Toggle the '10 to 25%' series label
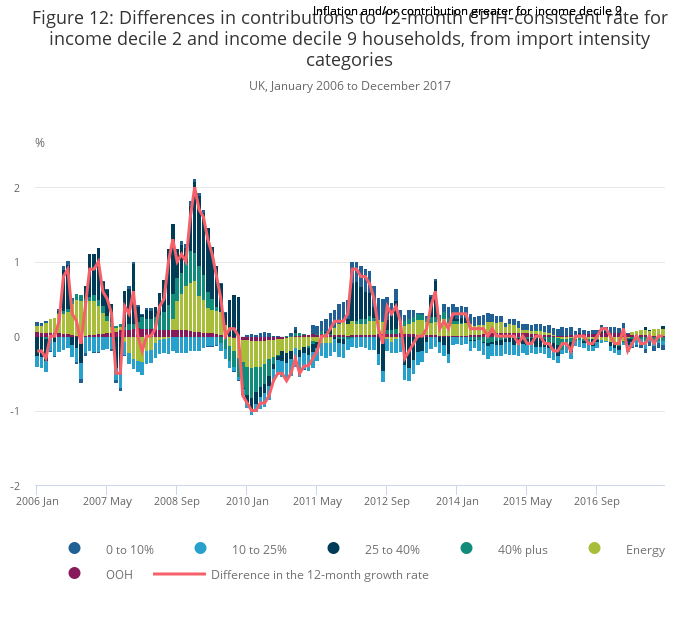700x635 pixels. point(259,549)
